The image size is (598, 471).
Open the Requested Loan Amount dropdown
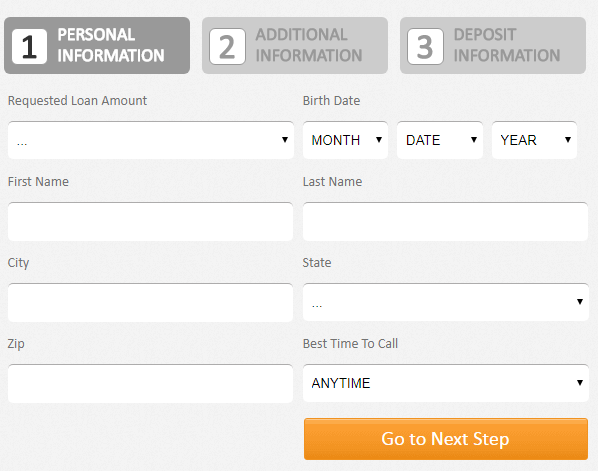151,140
